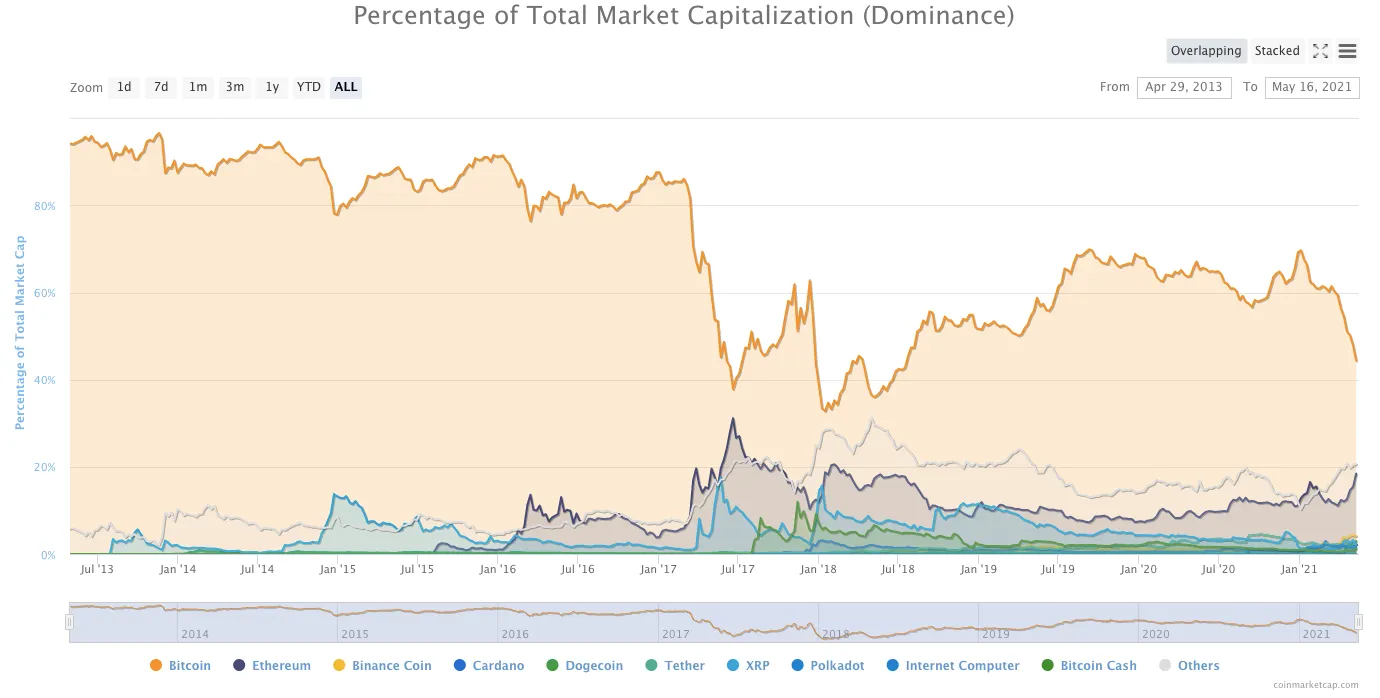Viewport: 1380px width, 698px height.
Task: Select the ALL zoom range
Action: [346, 87]
